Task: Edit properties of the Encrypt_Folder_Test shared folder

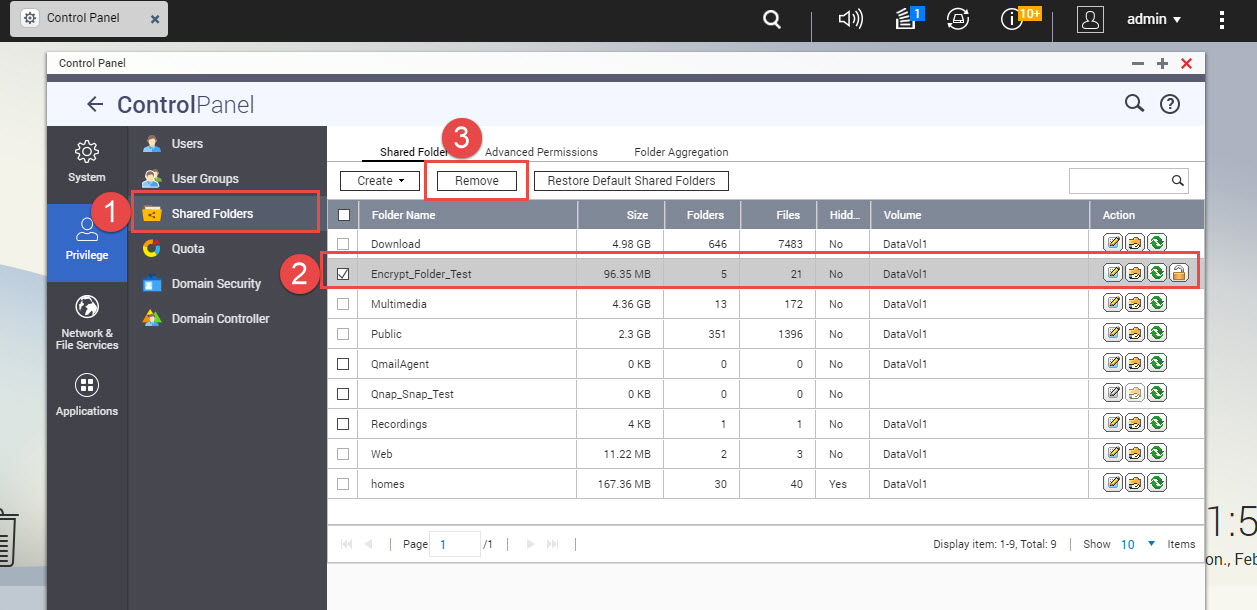Action: point(1113,272)
